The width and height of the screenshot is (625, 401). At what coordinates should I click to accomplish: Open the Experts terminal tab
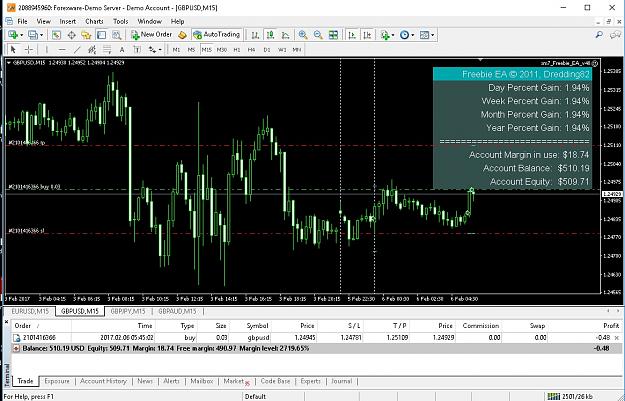click(x=311, y=381)
